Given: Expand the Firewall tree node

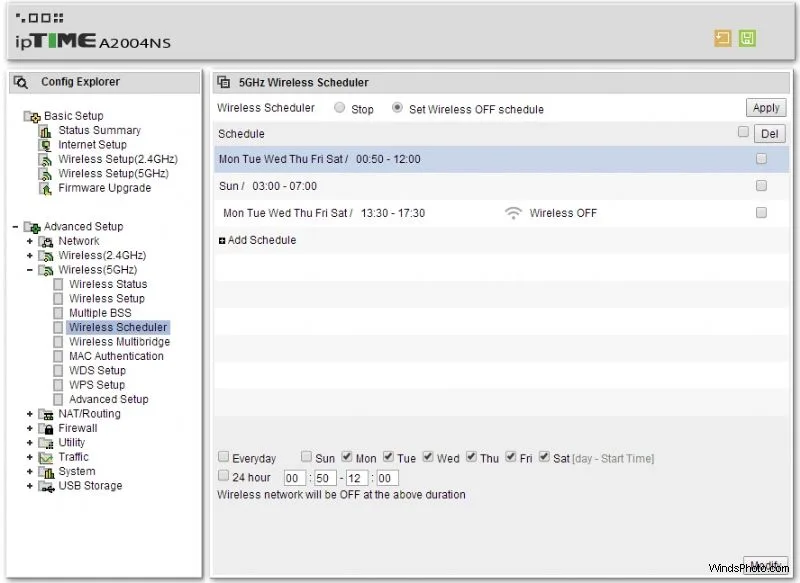Looking at the screenshot, I should tap(30, 428).
